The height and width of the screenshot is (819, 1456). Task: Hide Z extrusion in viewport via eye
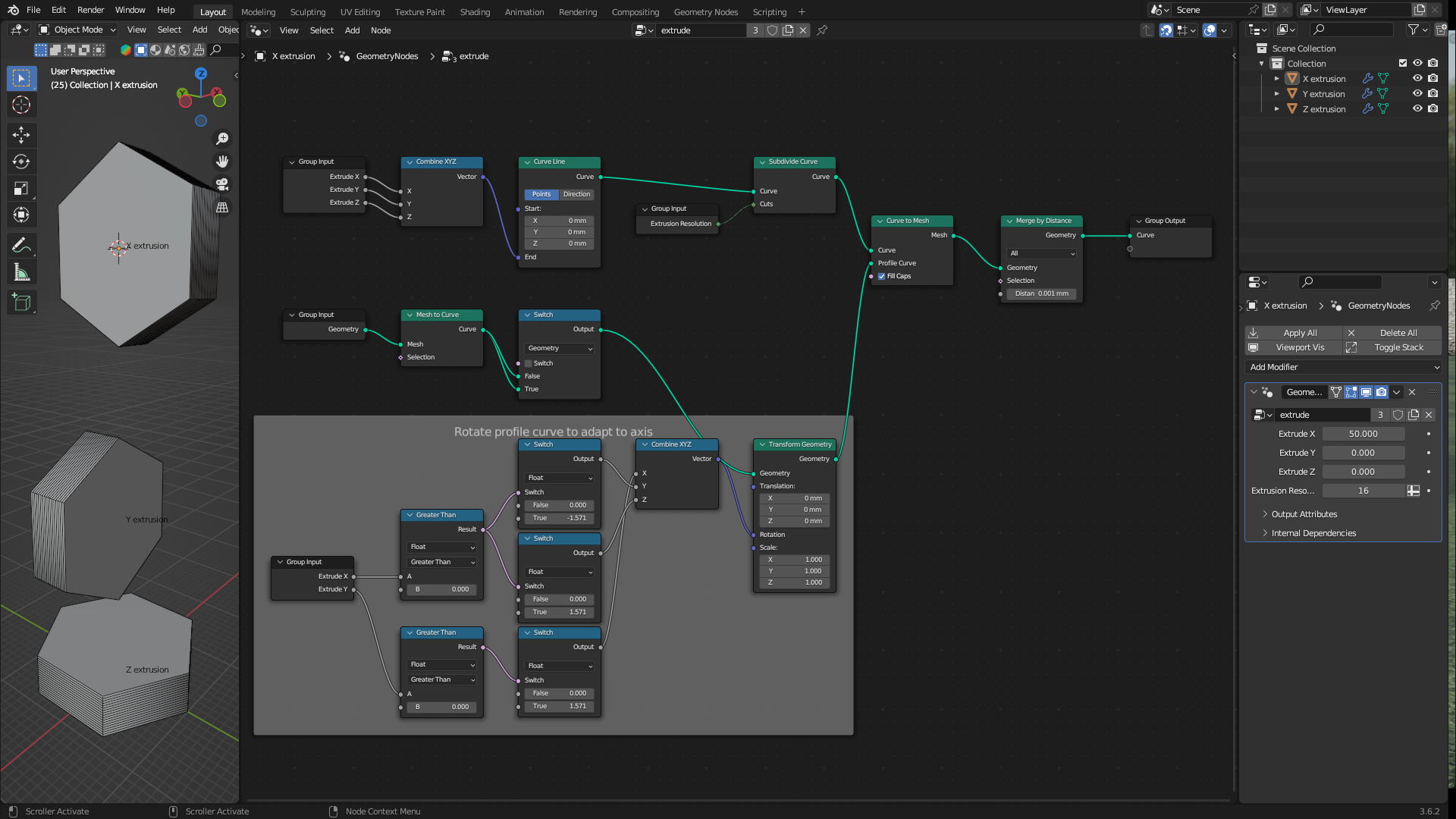(x=1417, y=109)
